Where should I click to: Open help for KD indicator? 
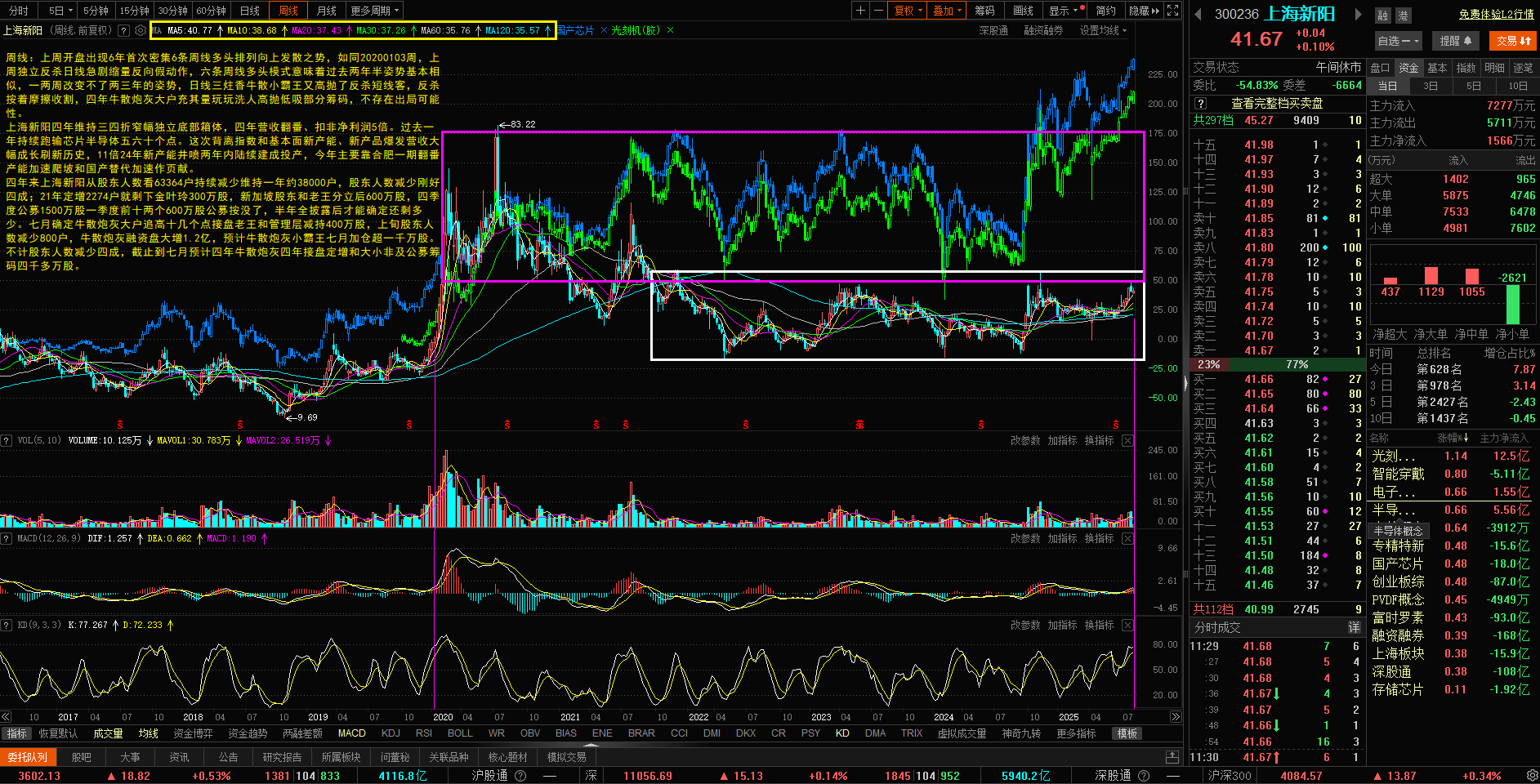[7, 625]
